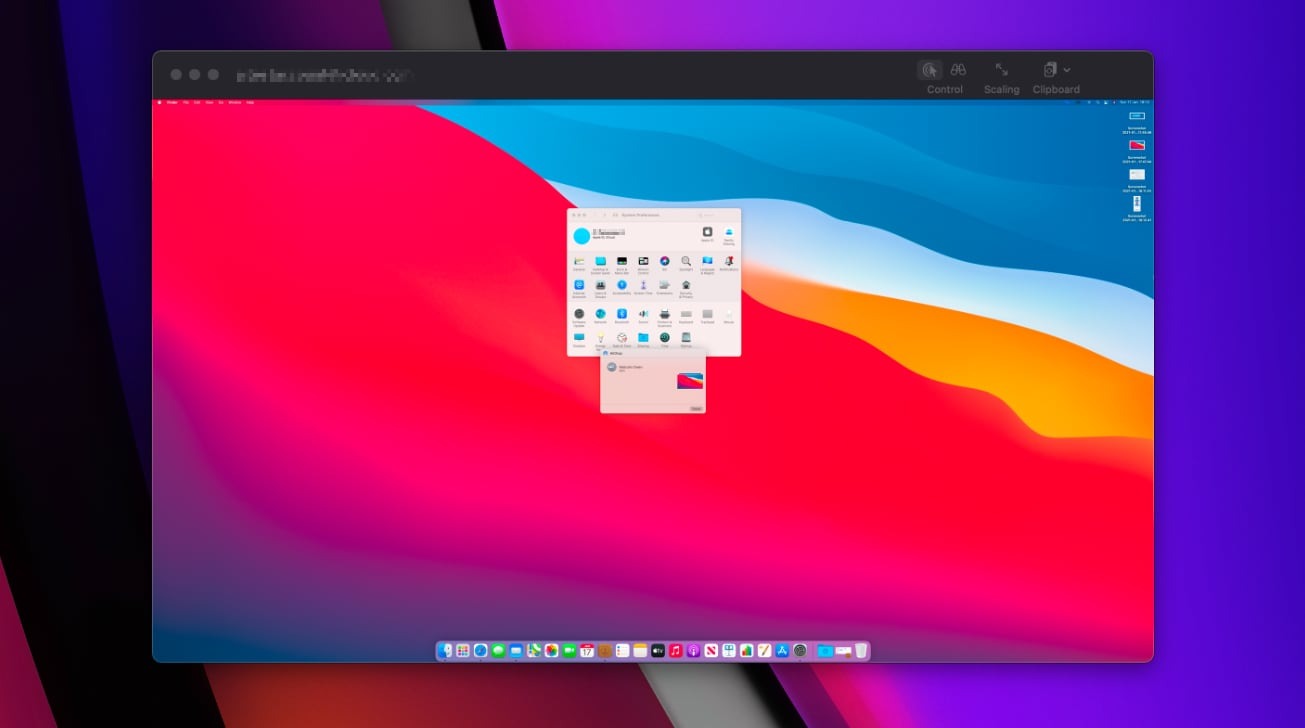Open Reminders from the remote Dock

623,651
